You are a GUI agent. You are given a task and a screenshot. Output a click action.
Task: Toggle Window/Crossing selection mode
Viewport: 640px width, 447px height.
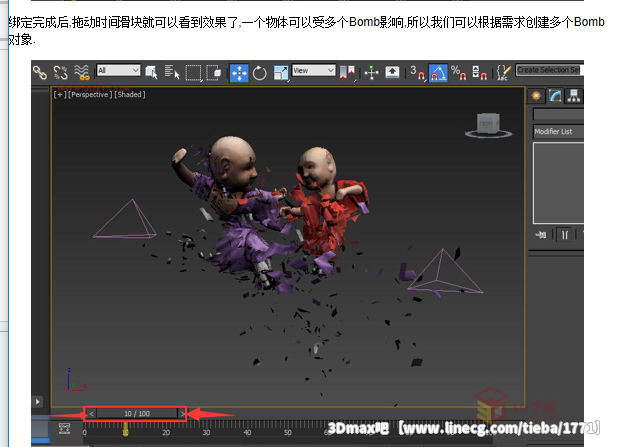click(213, 73)
